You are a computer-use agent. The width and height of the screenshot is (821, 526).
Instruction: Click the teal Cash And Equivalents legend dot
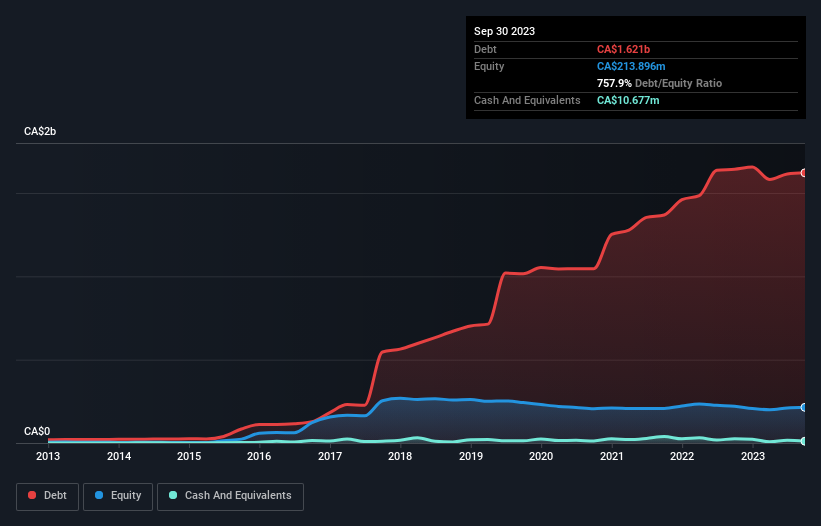pos(173,495)
